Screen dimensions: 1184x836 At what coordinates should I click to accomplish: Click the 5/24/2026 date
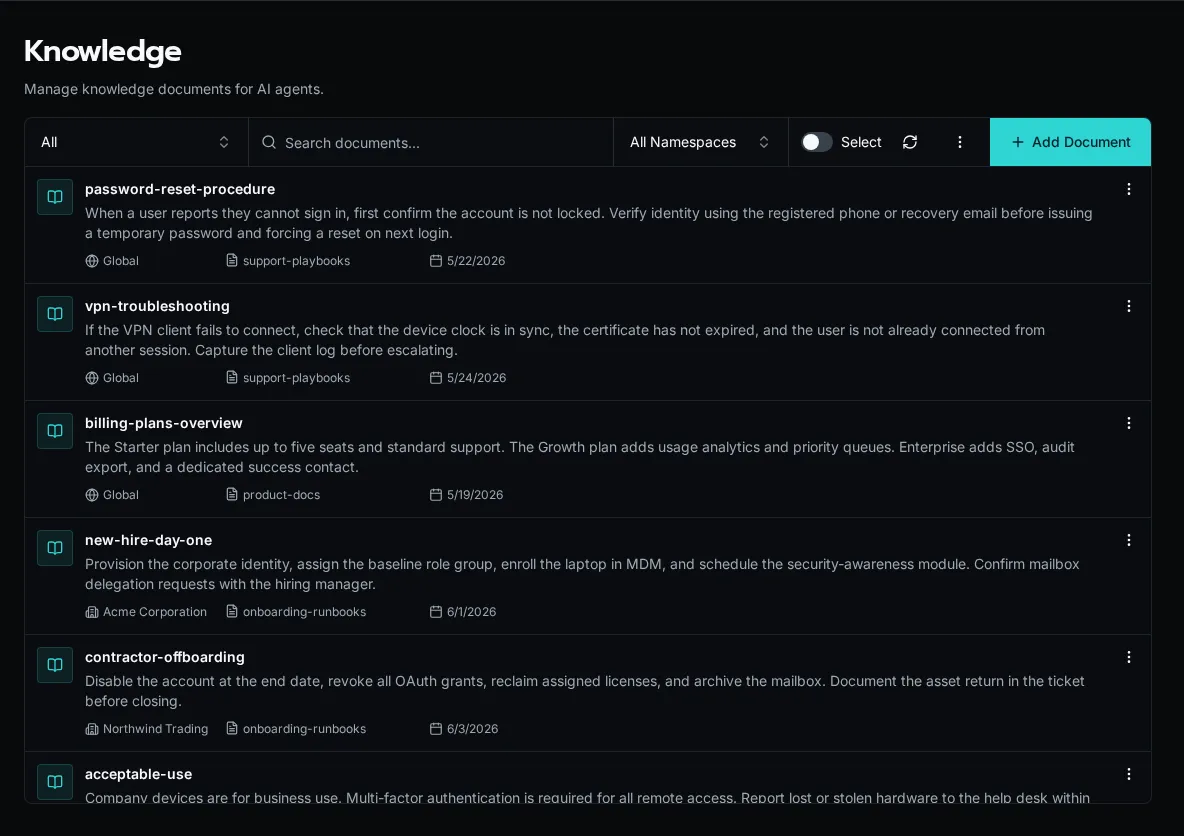(476, 378)
